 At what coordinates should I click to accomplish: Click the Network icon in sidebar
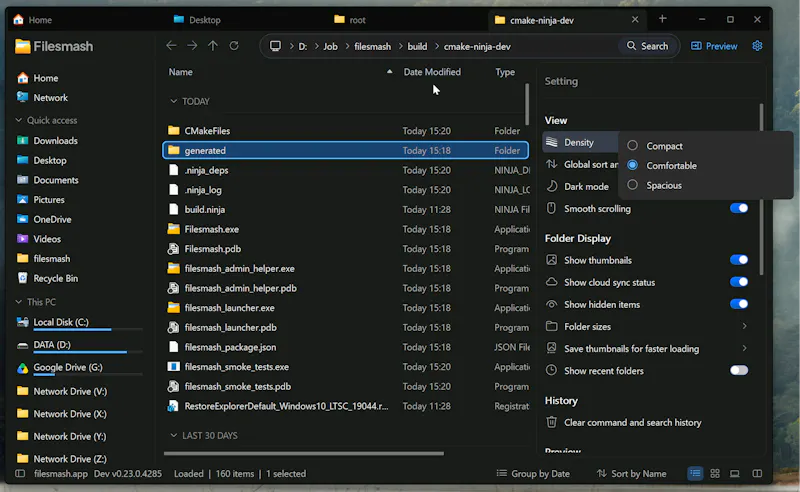(x=22, y=97)
